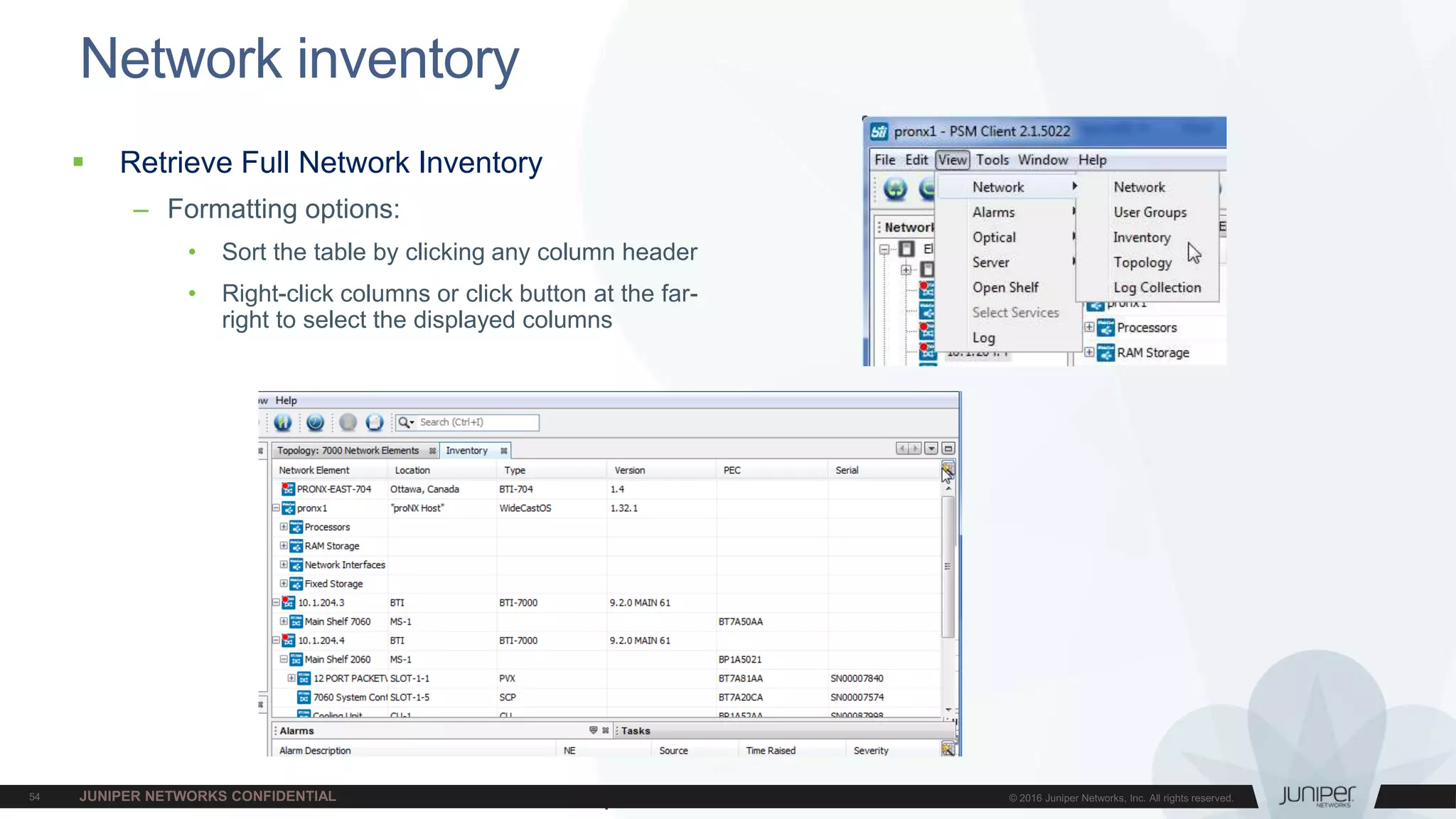The height and width of the screenshot is (819, 1456).
Task: Collapse the 10.1.204.4 node
Action: (276, 641)
